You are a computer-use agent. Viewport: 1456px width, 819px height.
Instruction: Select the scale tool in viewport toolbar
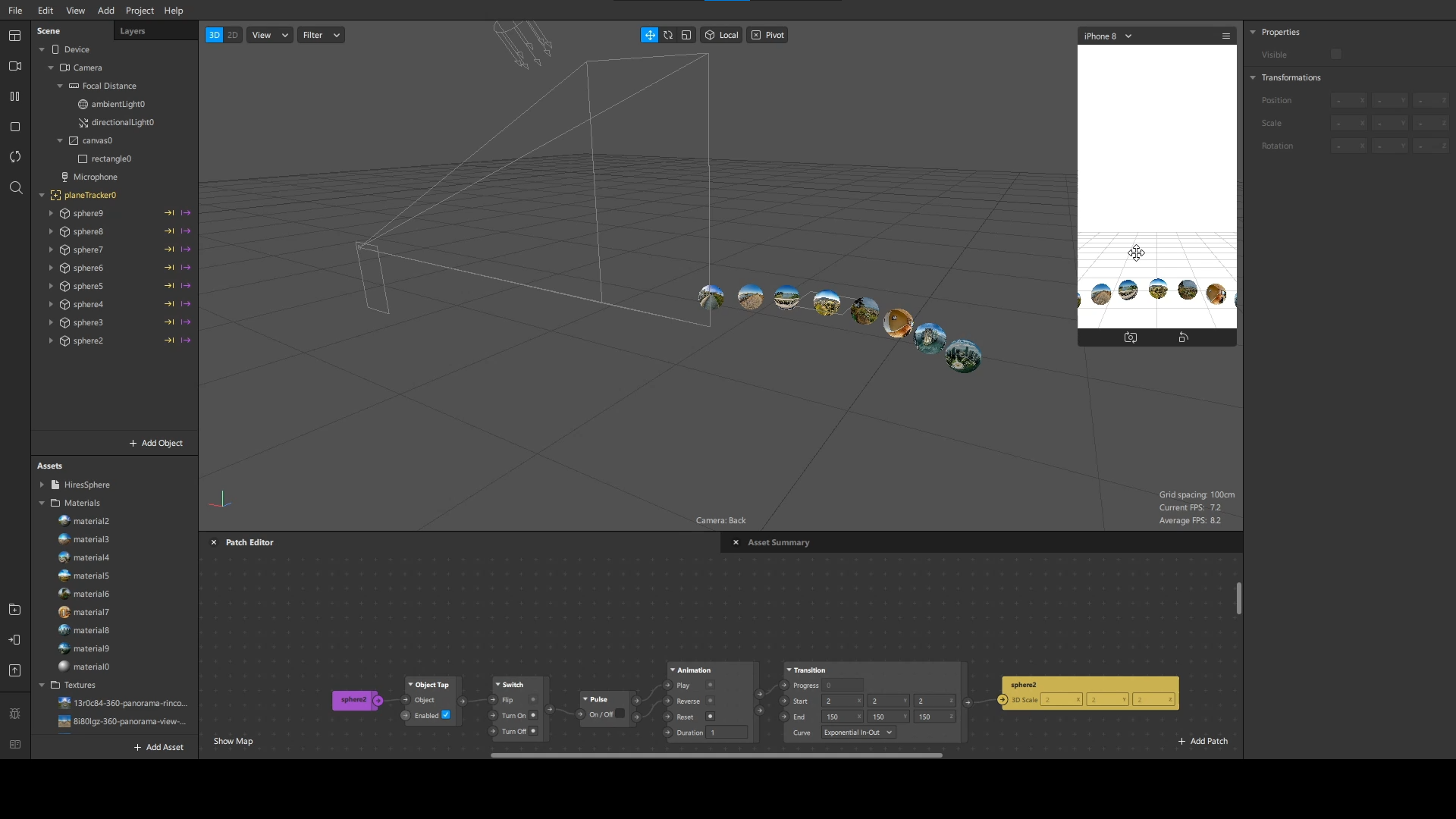(x=686, y=35)
